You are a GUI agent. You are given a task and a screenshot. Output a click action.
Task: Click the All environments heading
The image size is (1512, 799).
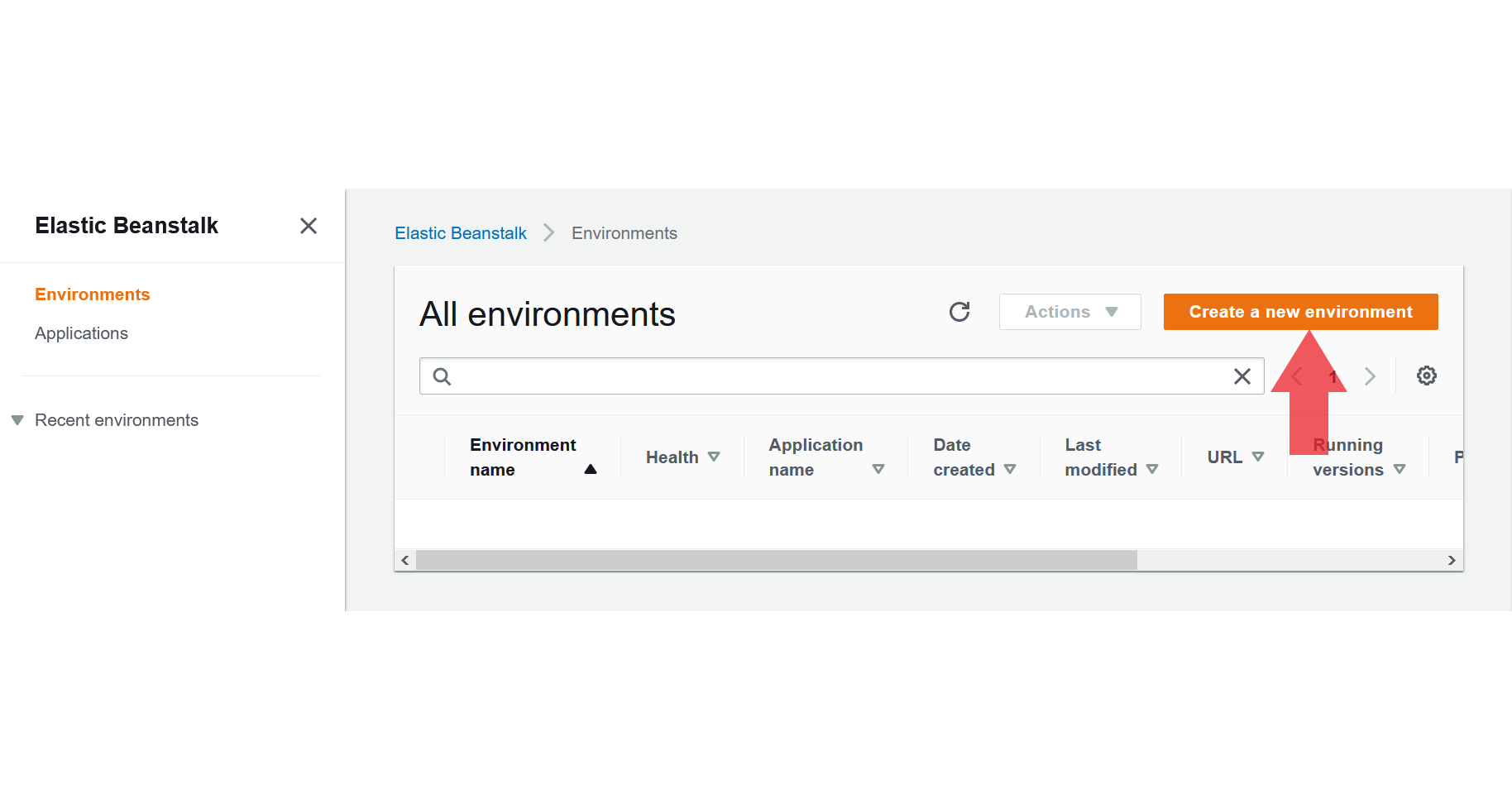click(548, 314)
